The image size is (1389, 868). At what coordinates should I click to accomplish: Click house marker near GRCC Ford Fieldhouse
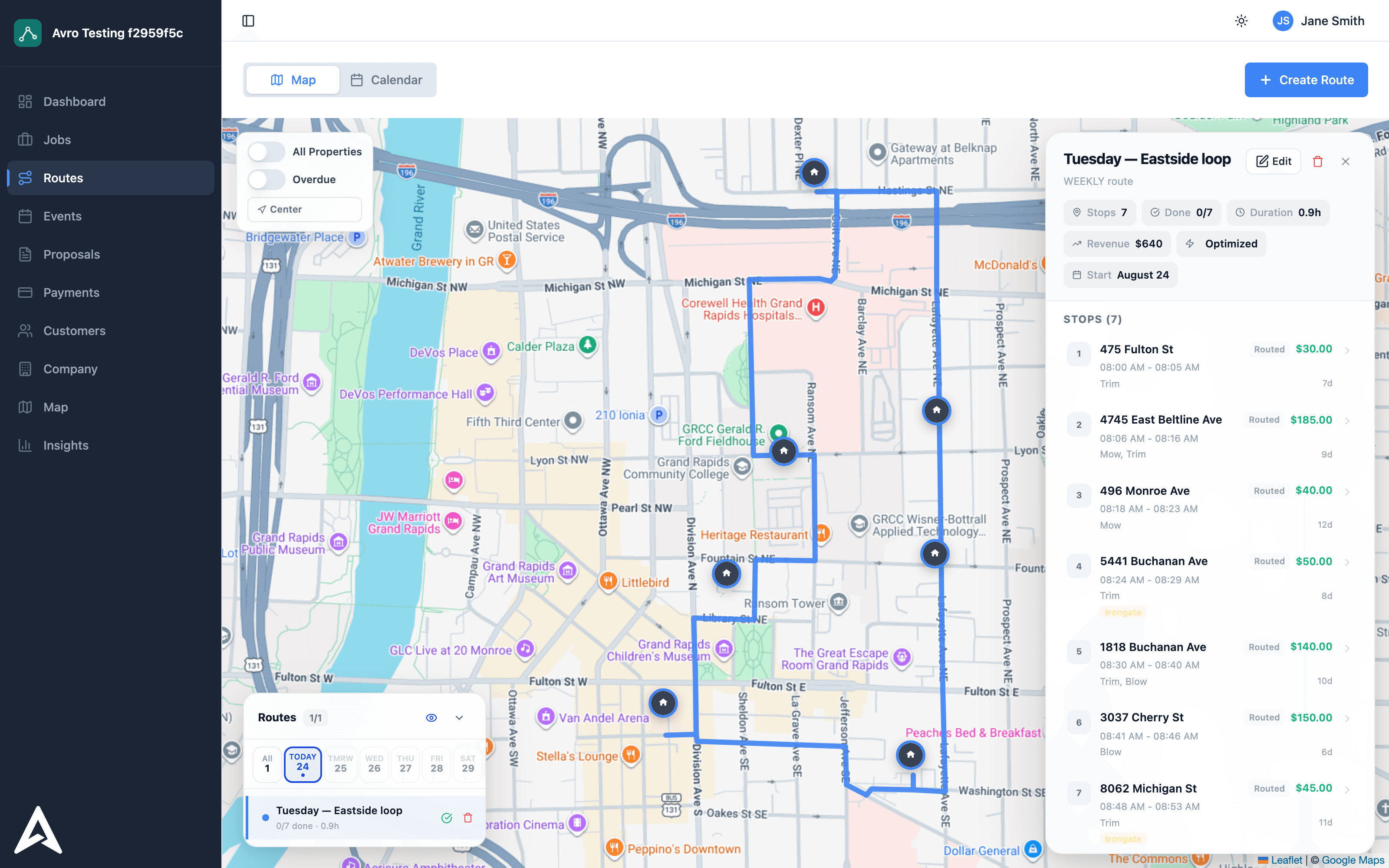pyautogui.click(x=783, y=451)
